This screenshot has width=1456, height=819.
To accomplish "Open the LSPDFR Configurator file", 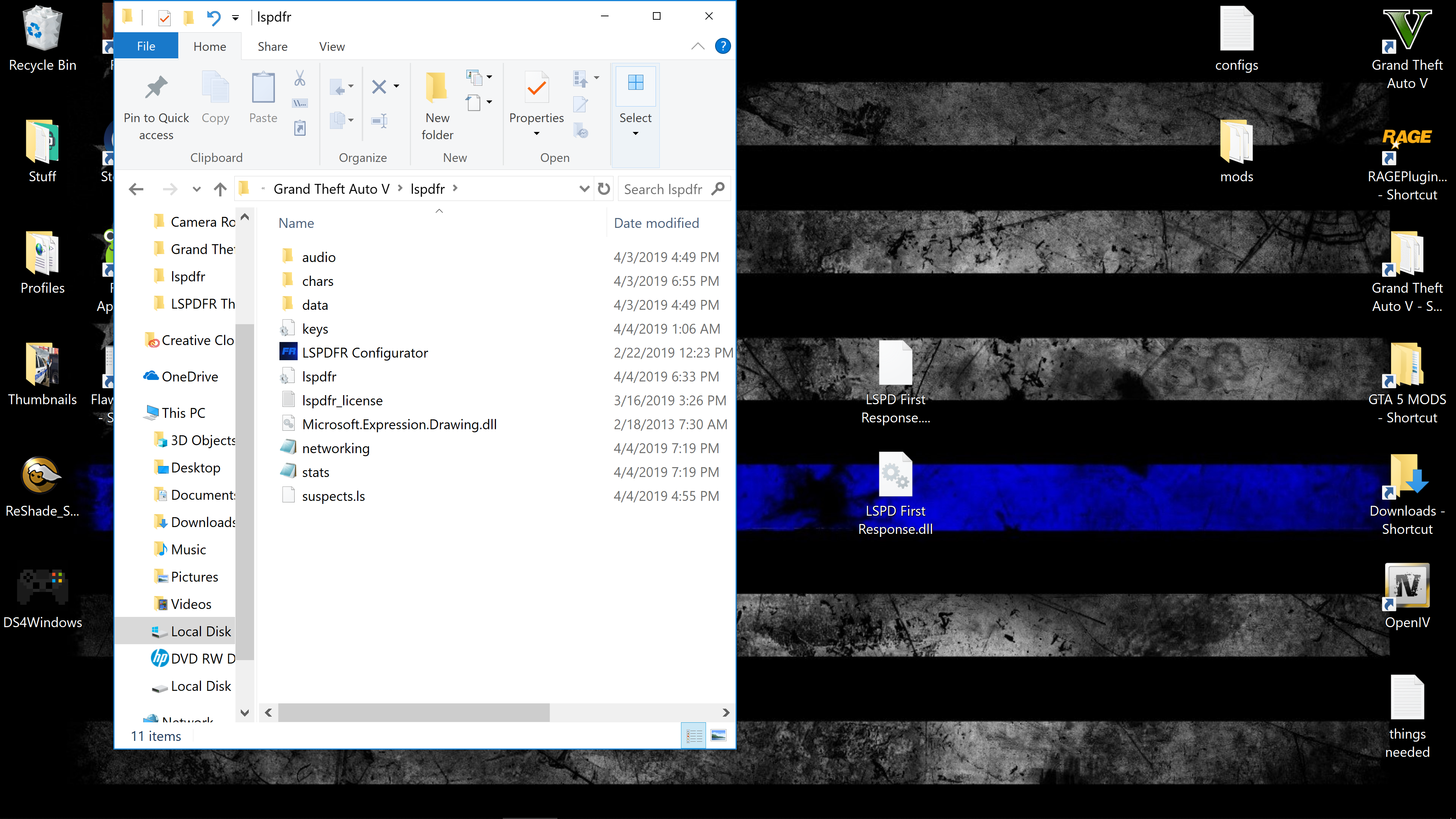I will point(364,353).
